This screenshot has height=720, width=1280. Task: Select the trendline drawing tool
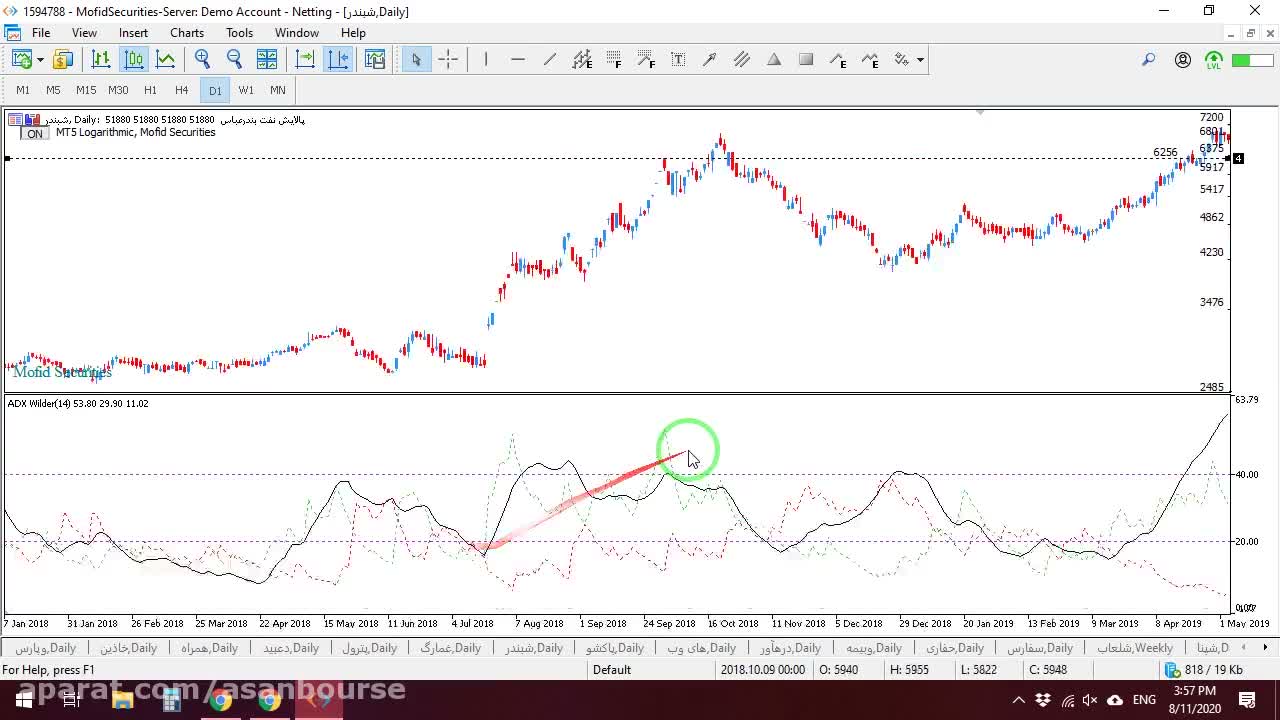point(550,60)
